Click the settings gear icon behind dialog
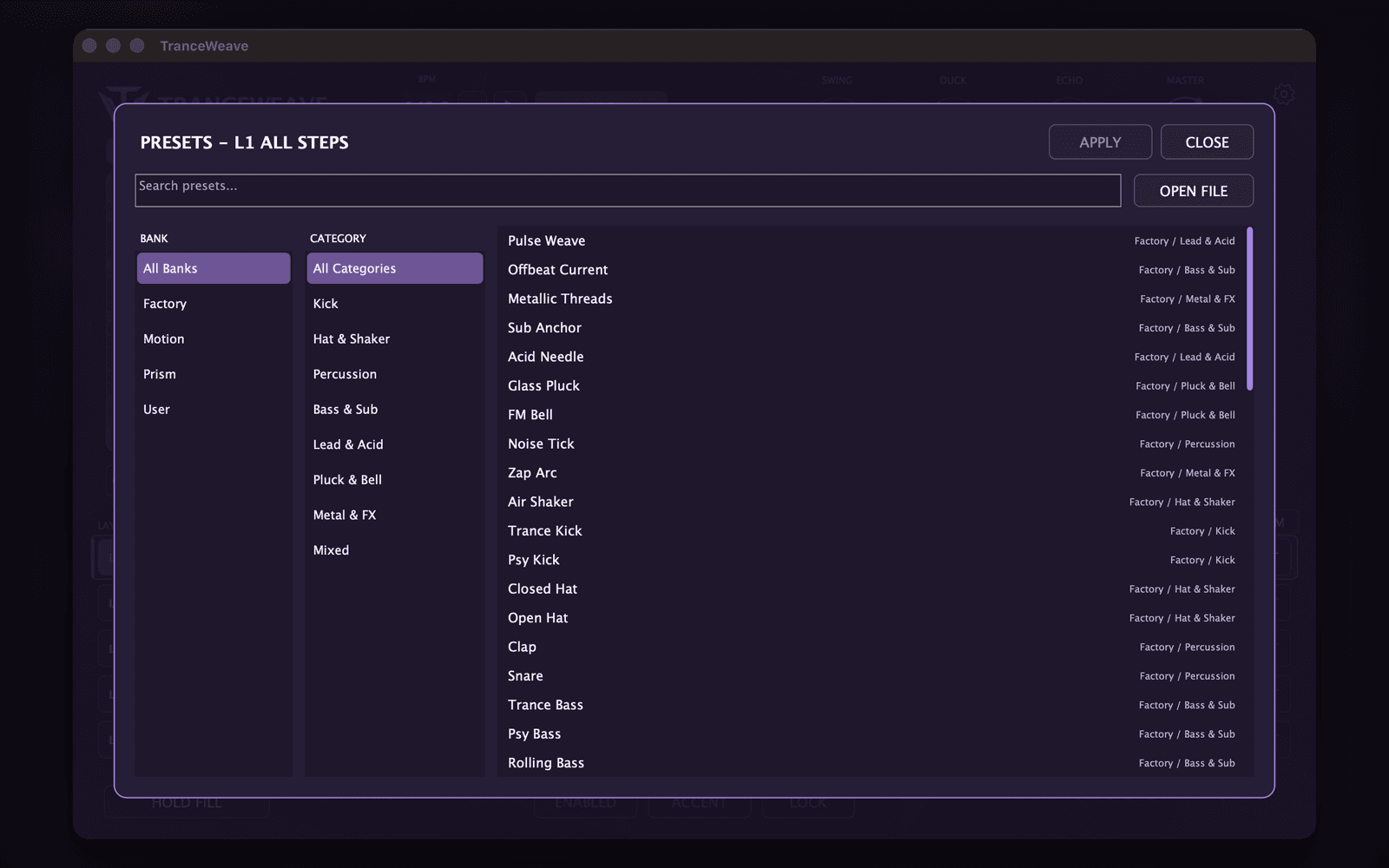 tap(1284, 94)
